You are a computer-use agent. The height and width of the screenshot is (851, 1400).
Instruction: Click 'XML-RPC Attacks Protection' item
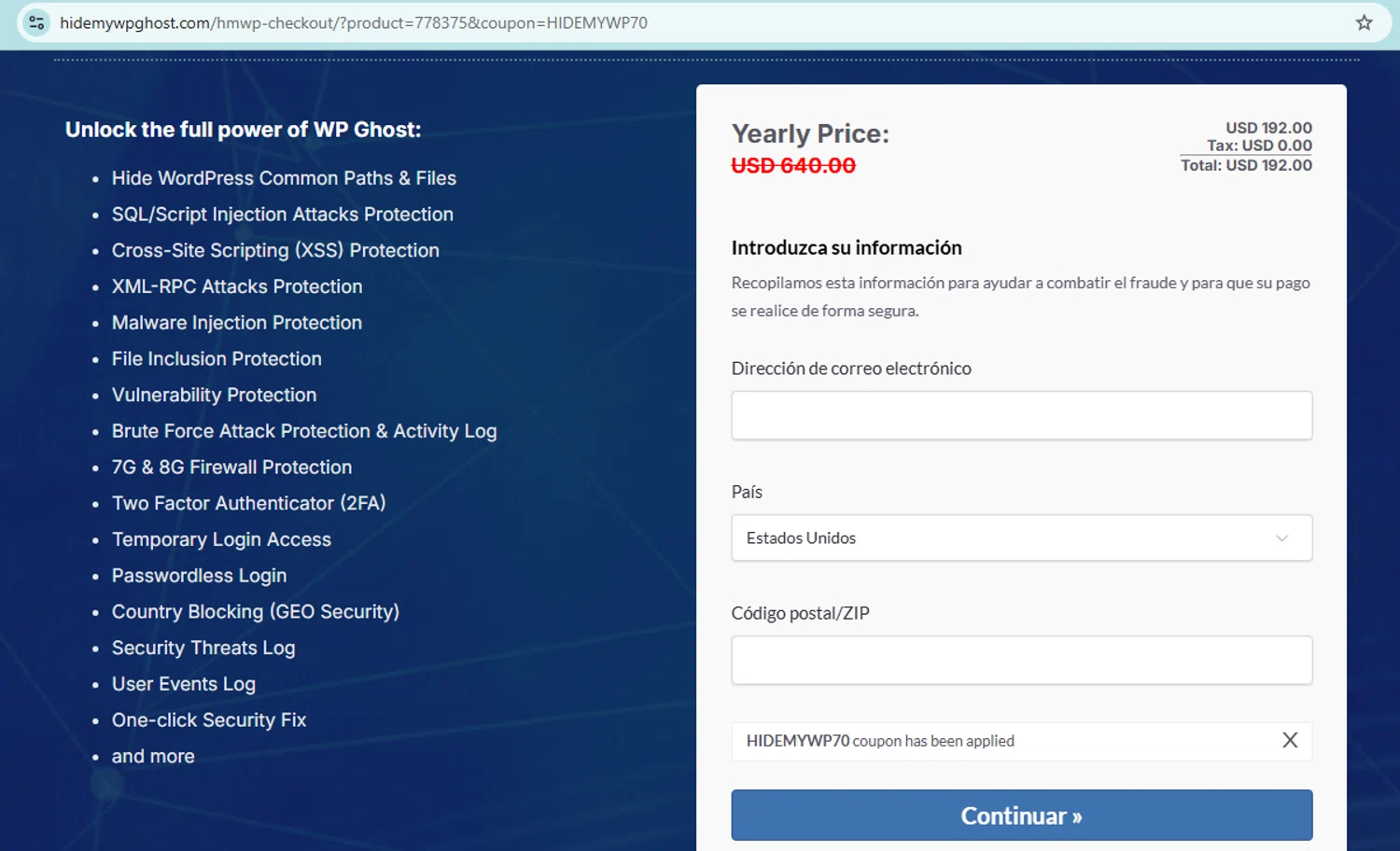coord(237,286)
